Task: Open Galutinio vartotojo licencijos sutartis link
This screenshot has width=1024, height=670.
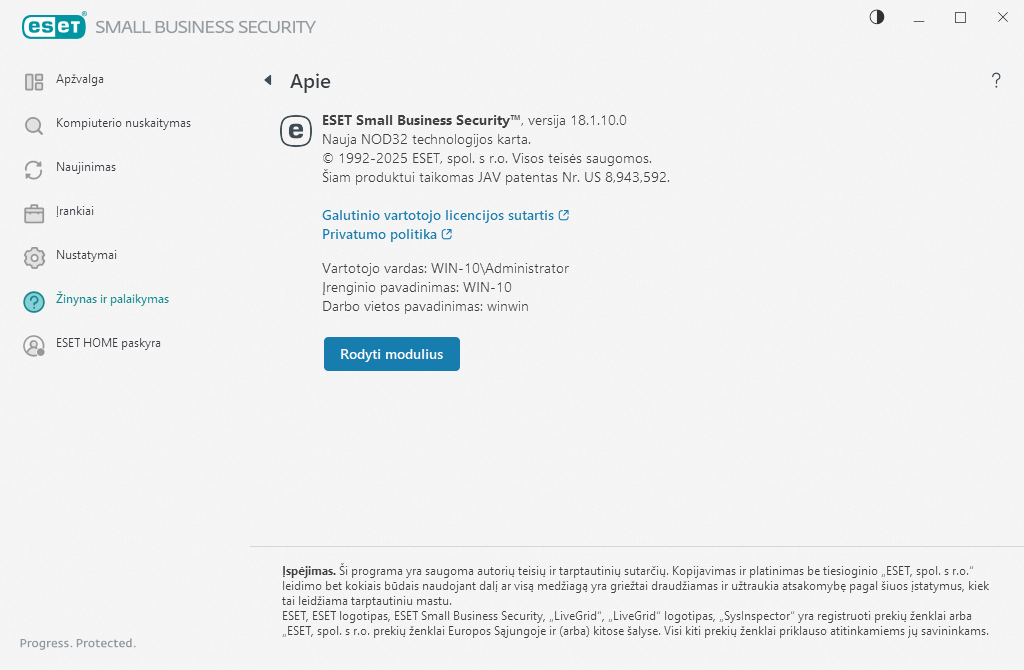Action: [x=439, y=215]
